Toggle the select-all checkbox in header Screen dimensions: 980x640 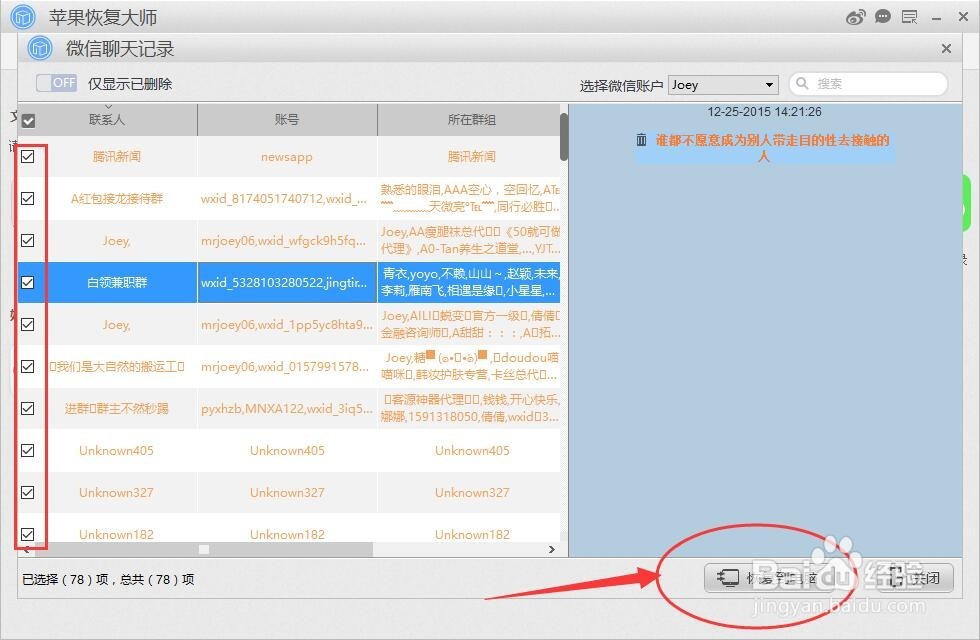point(28,119)
